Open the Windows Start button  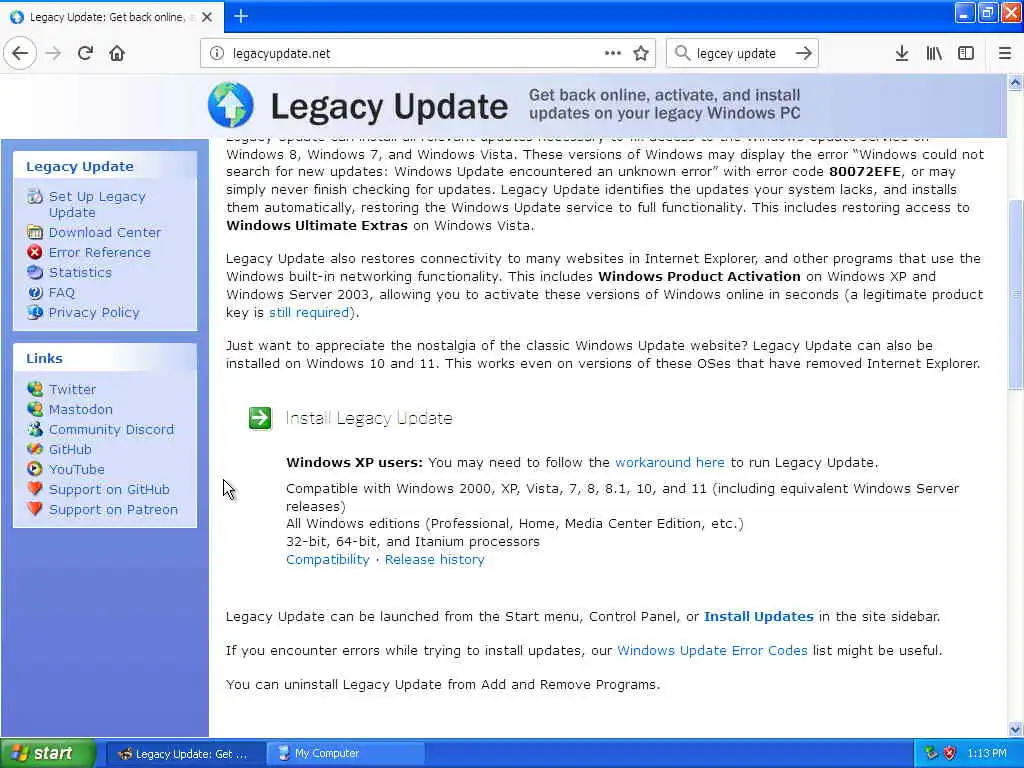click(48, 753)
